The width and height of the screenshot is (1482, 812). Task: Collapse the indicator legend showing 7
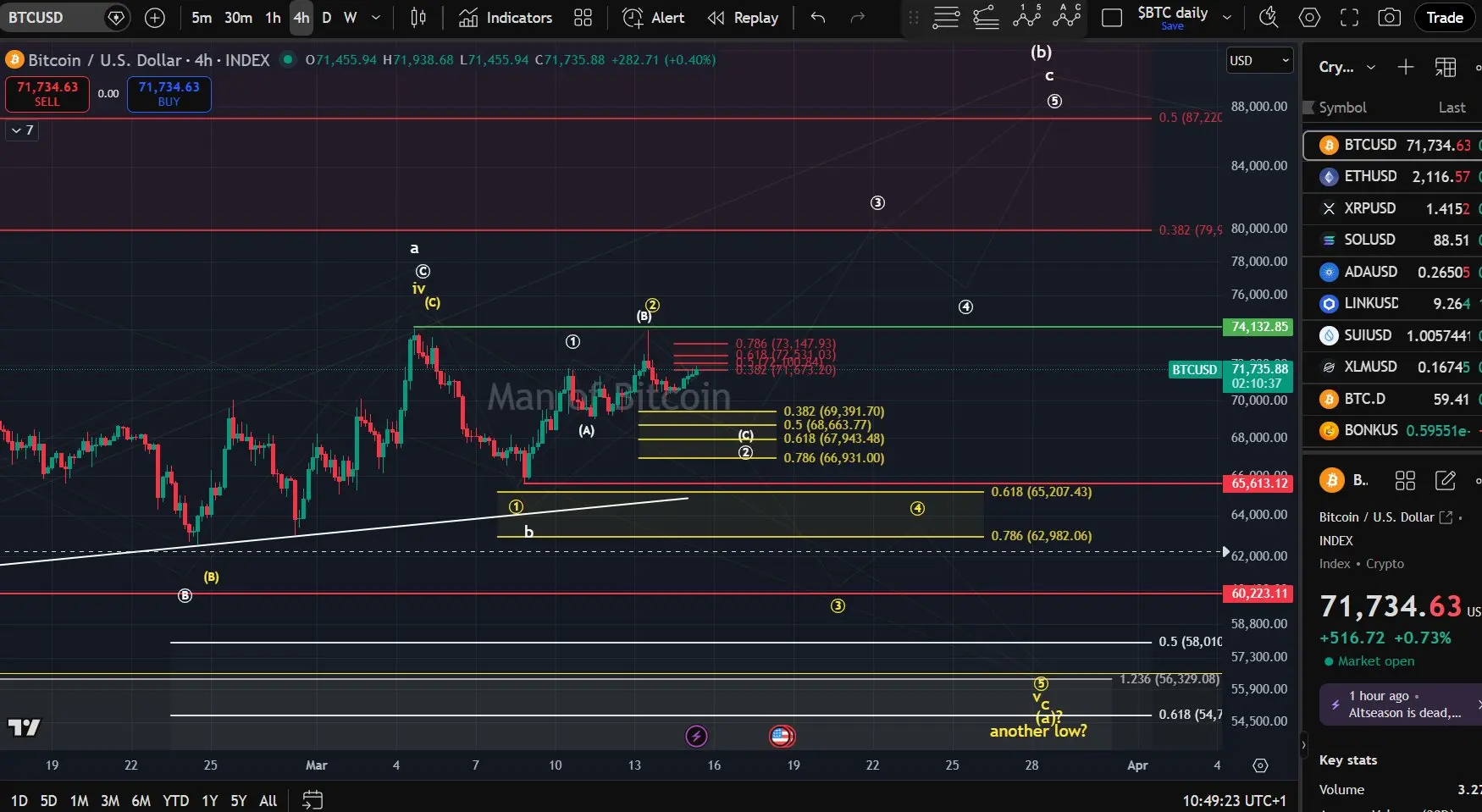(23, 130)
